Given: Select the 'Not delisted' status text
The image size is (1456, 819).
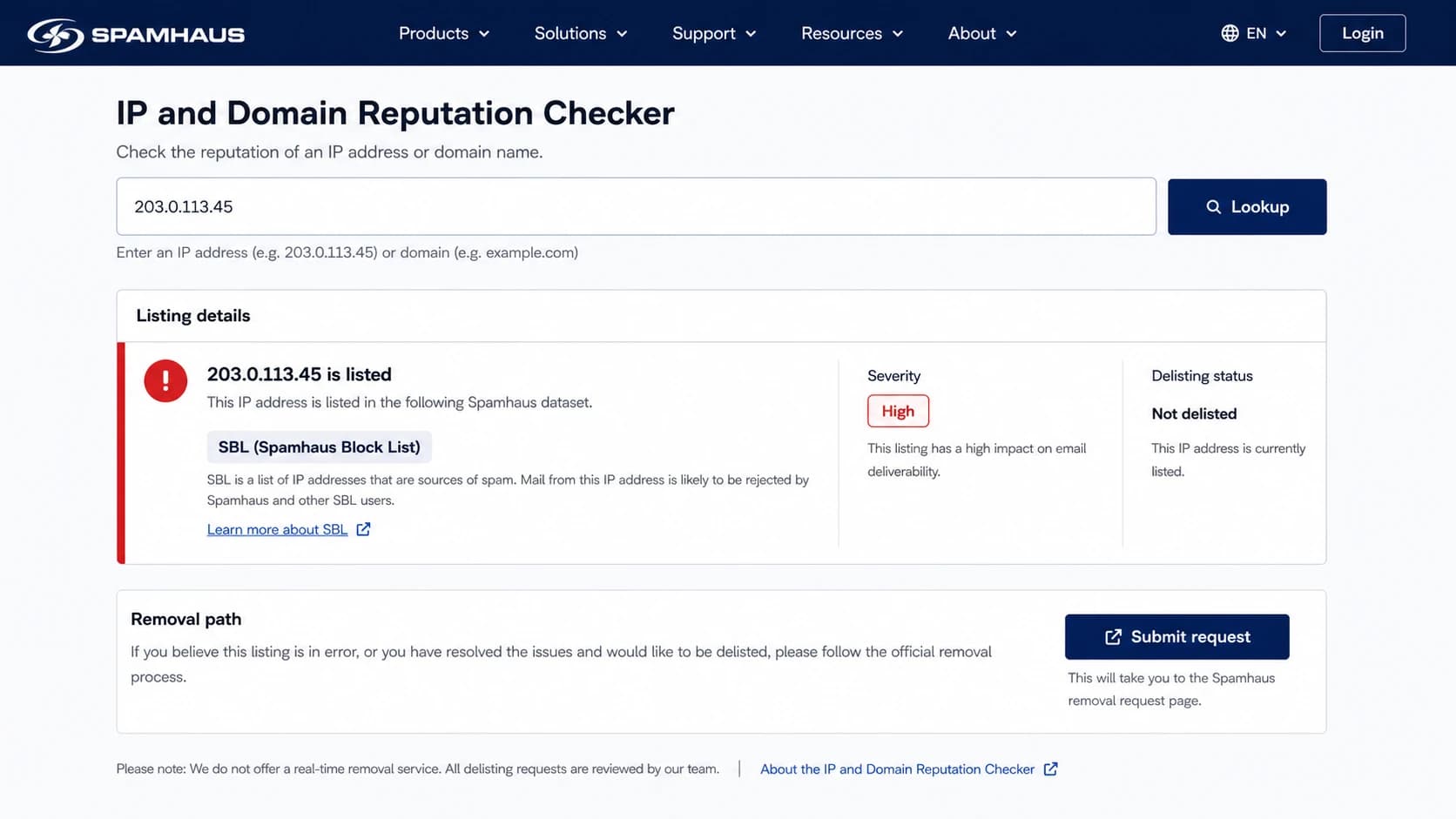Looking at the screenshot, I should [1194, 413].
